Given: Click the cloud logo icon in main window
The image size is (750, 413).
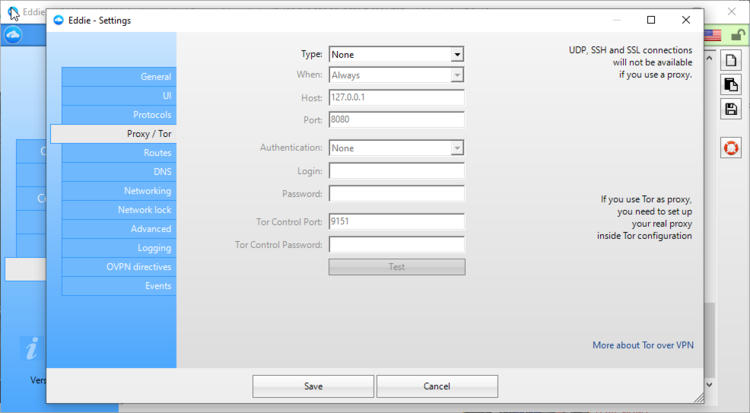Looking at the screenshot, I should pyautogui.click(x=13, y=35).
